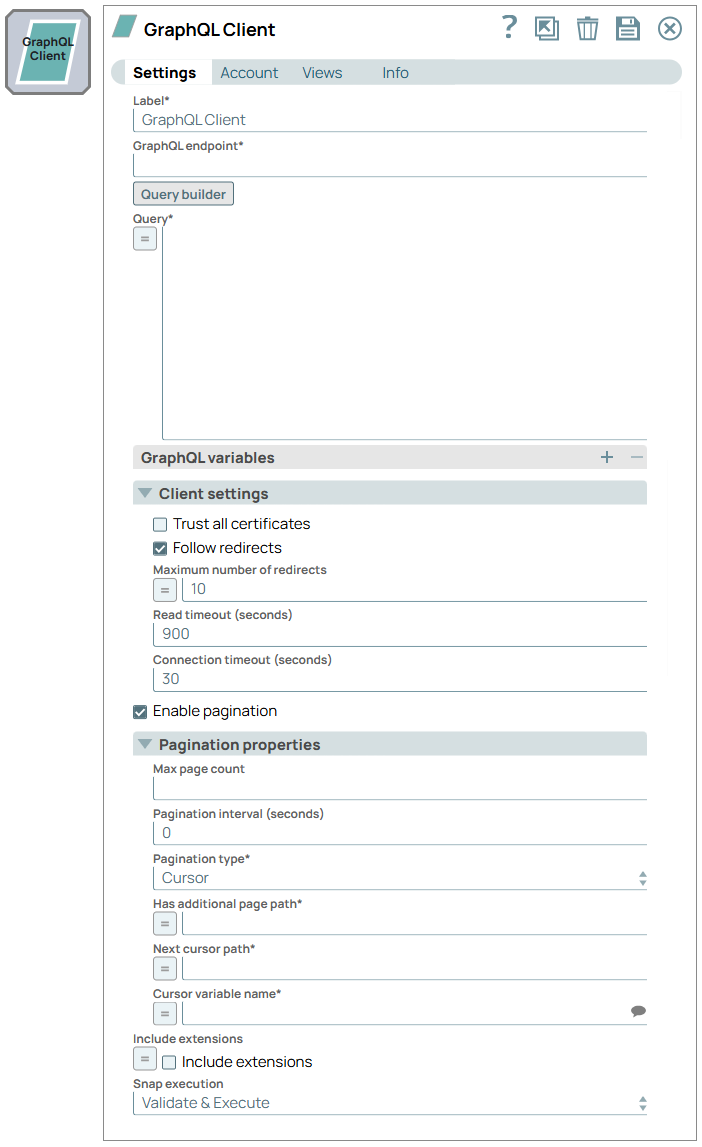Add a GraphQL variable with plus icon

pos(606,458)
